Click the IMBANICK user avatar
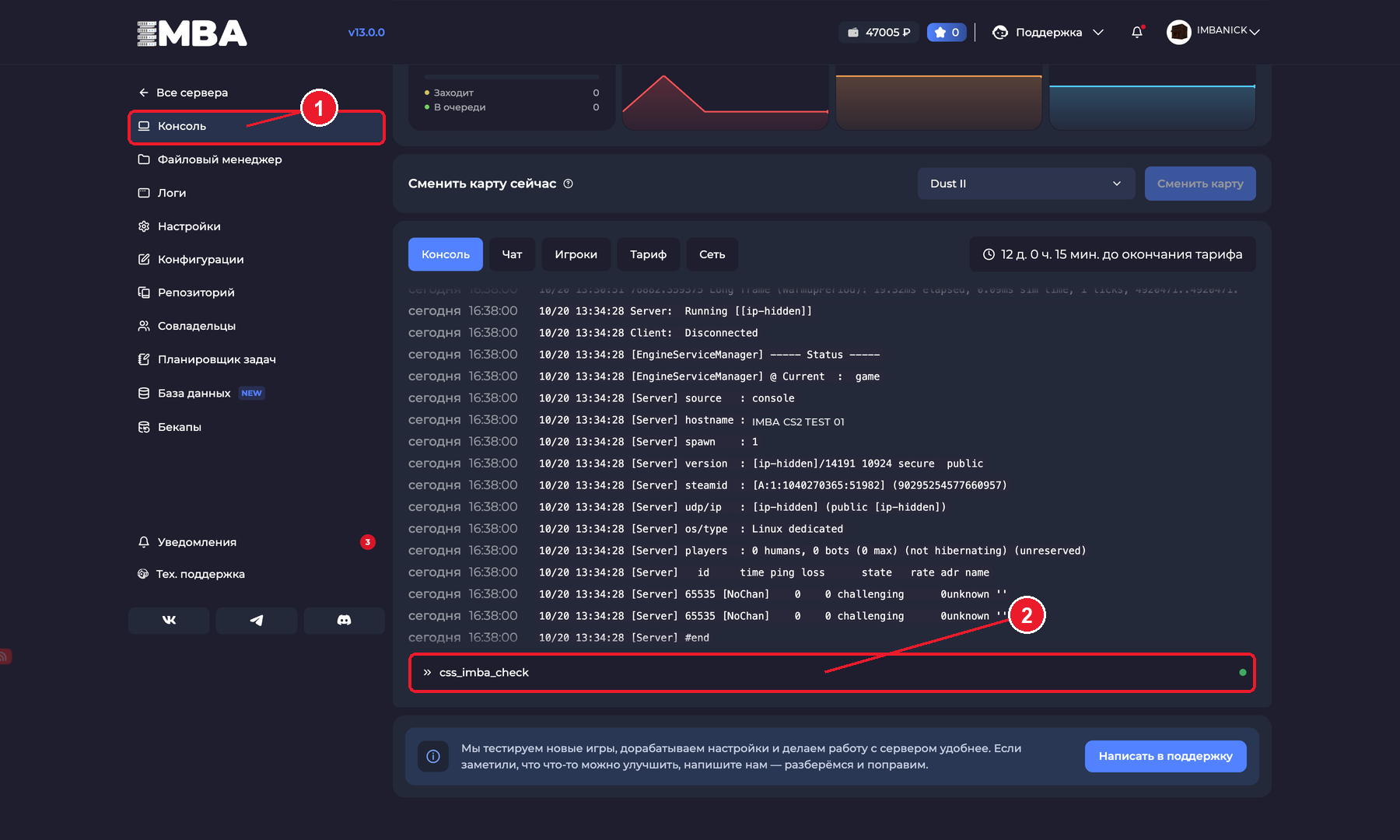The height and width of the screenshot is (840, 1400). [x=1179, y=32]
